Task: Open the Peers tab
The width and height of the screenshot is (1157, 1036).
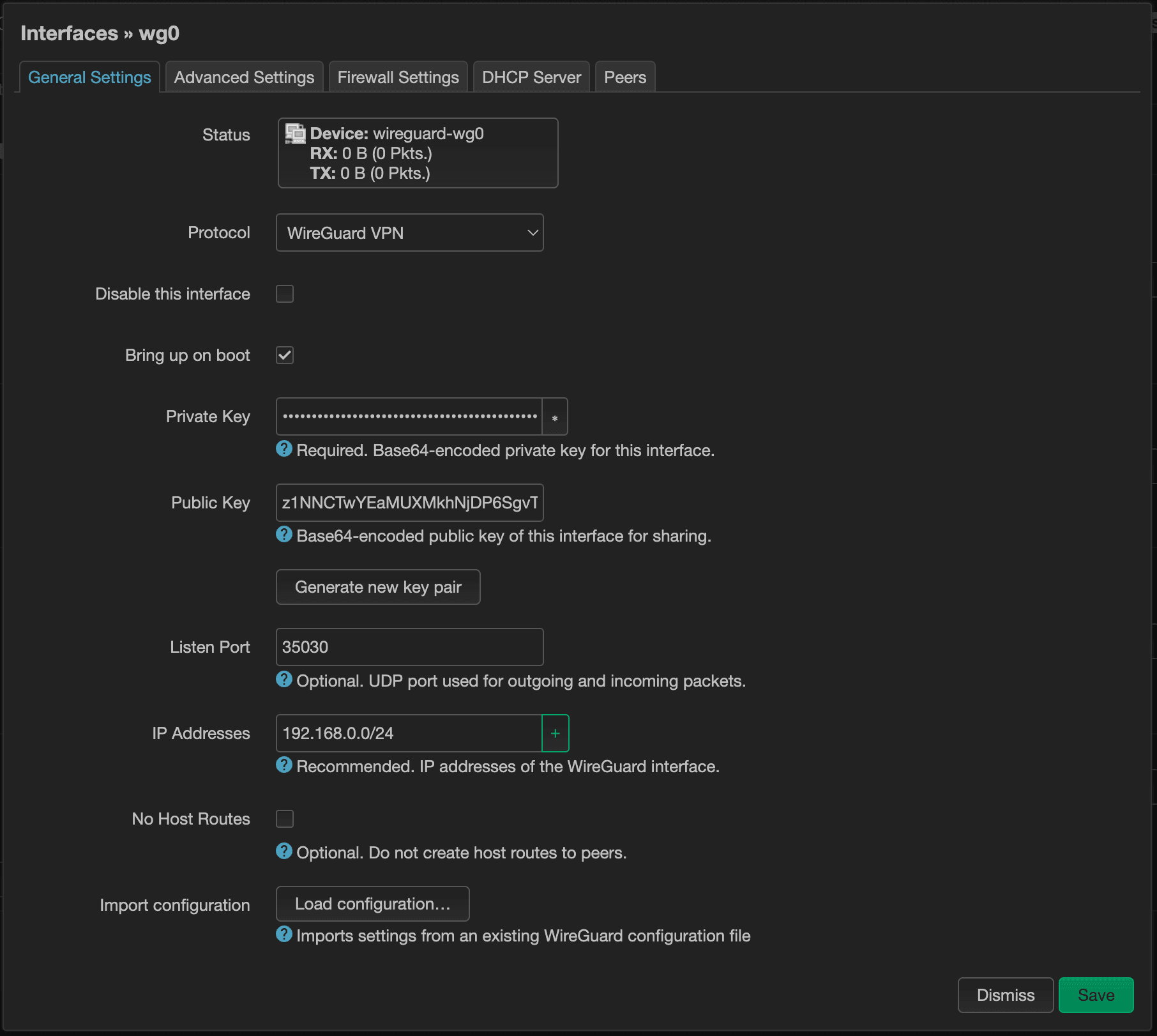Action: click(x=626, y=77)
